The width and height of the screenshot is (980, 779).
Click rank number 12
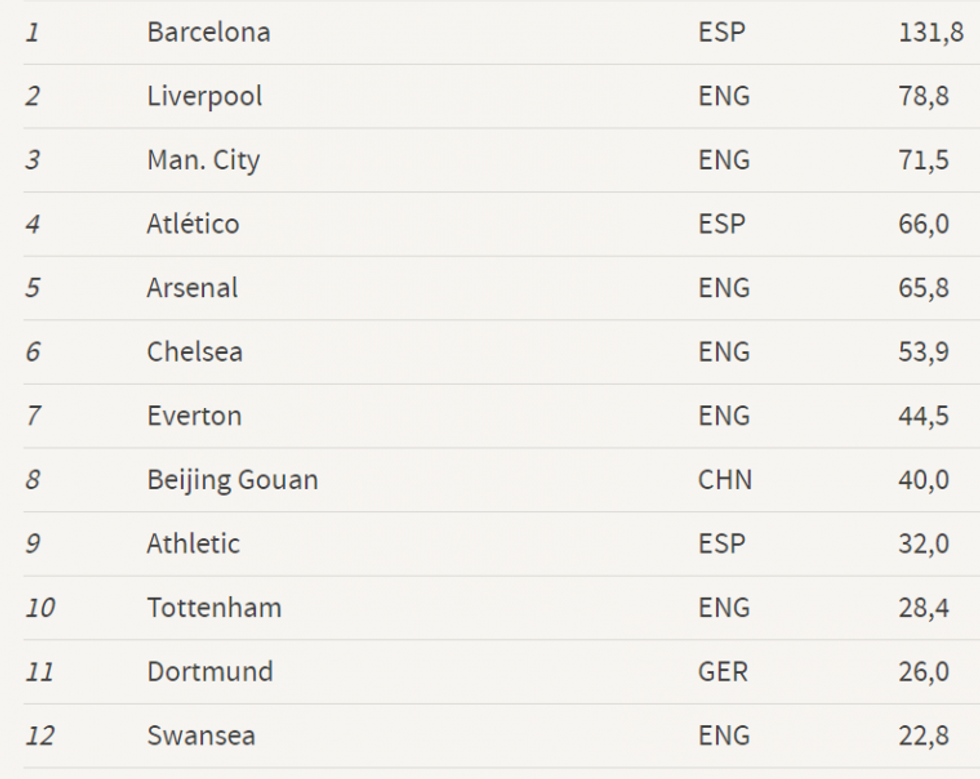[40, 736]
